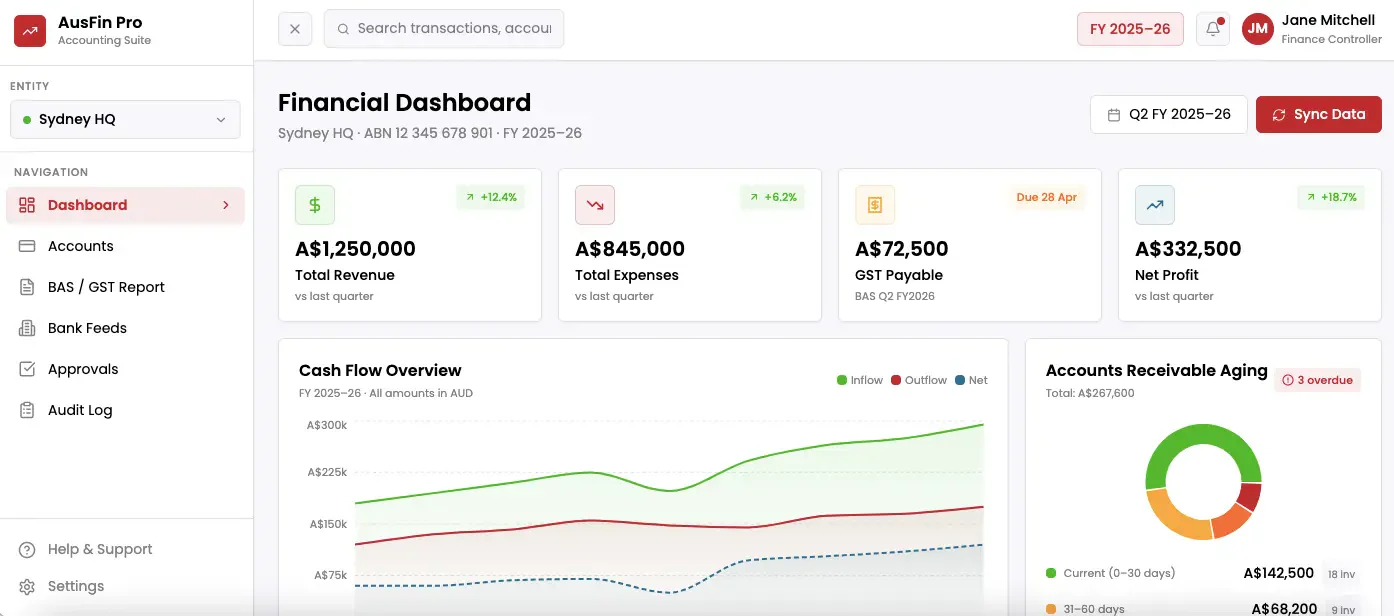Click the red segment of the aging donut
The image size is (1394, 616).
pos(1251,495)
